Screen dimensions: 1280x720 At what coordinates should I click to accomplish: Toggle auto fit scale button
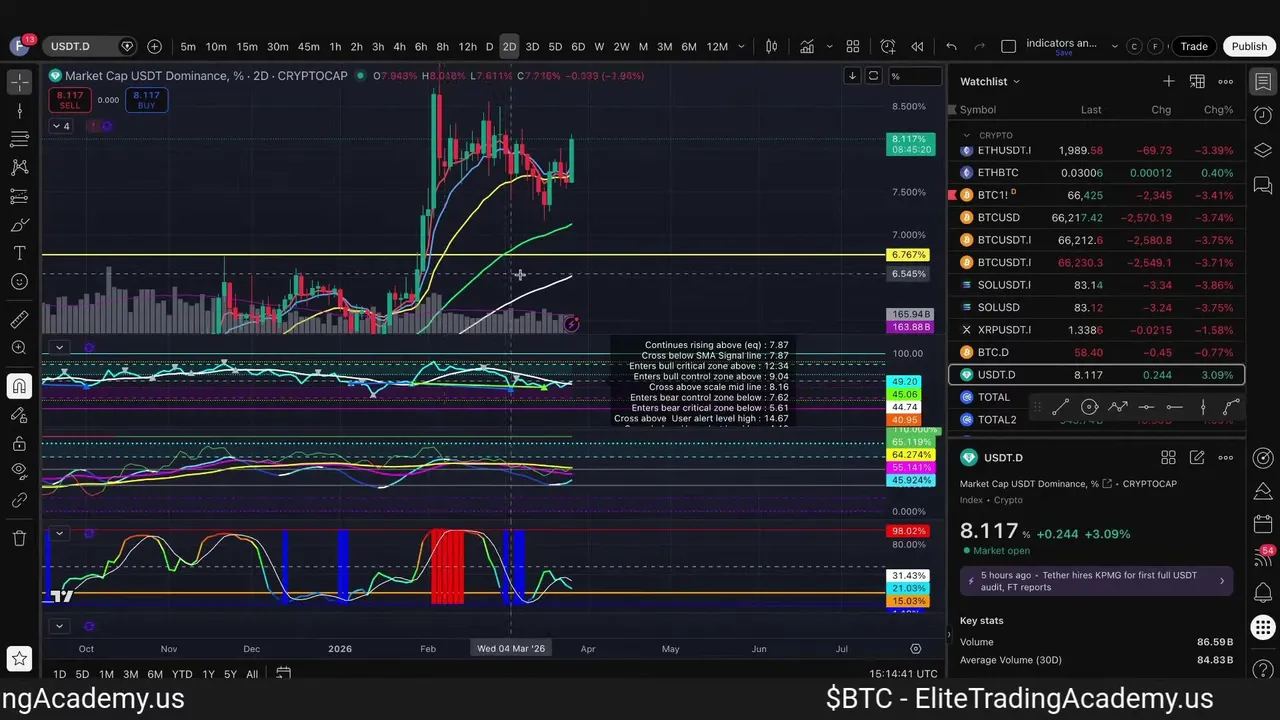(873, 76)
